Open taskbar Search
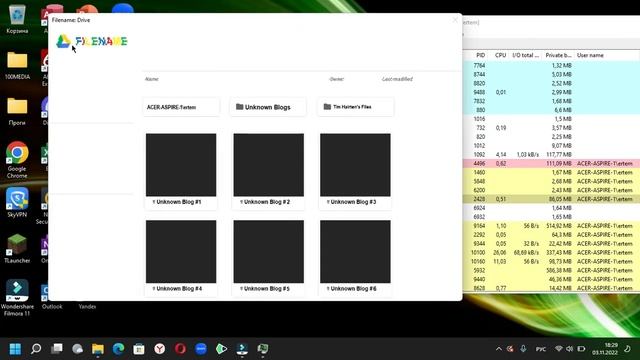 click(x=36, y=349)
